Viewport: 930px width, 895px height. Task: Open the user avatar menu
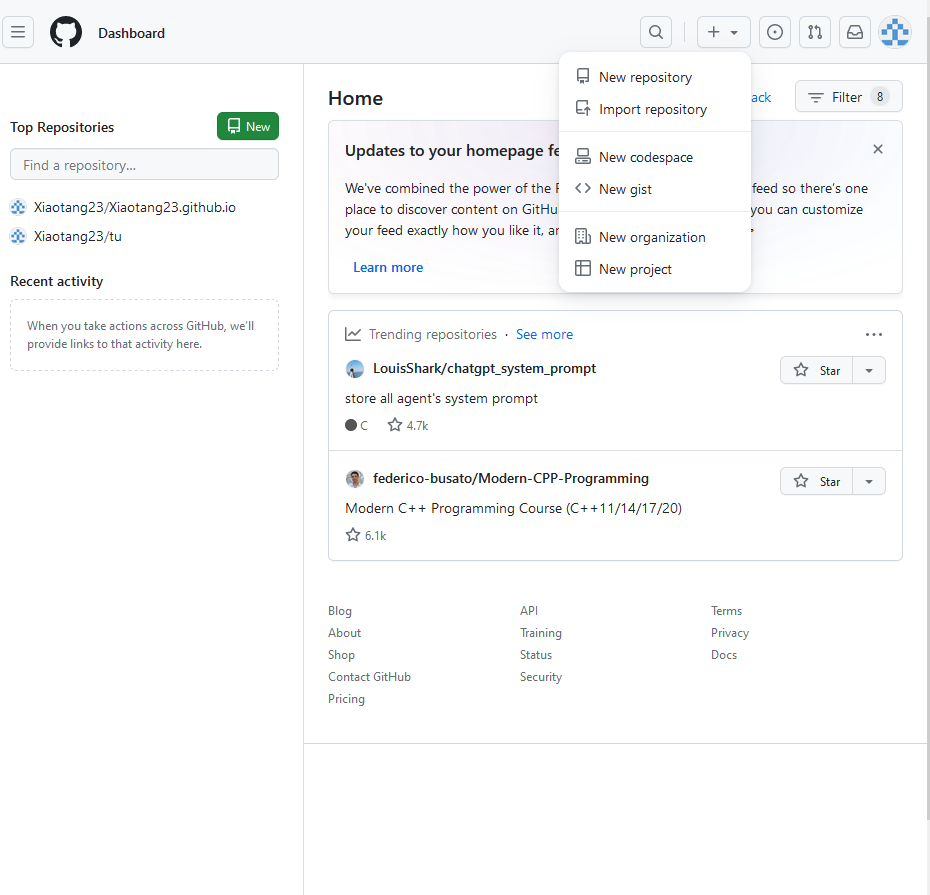pyautogui.click(x=895, y=32)
